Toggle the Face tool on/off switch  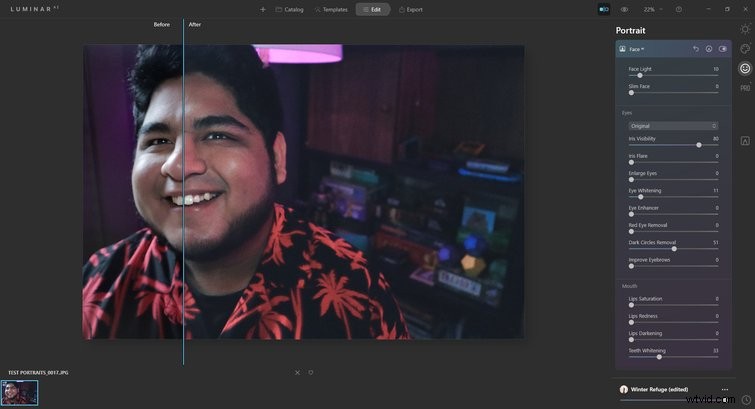pyautogui.click(x=723, y=49)
